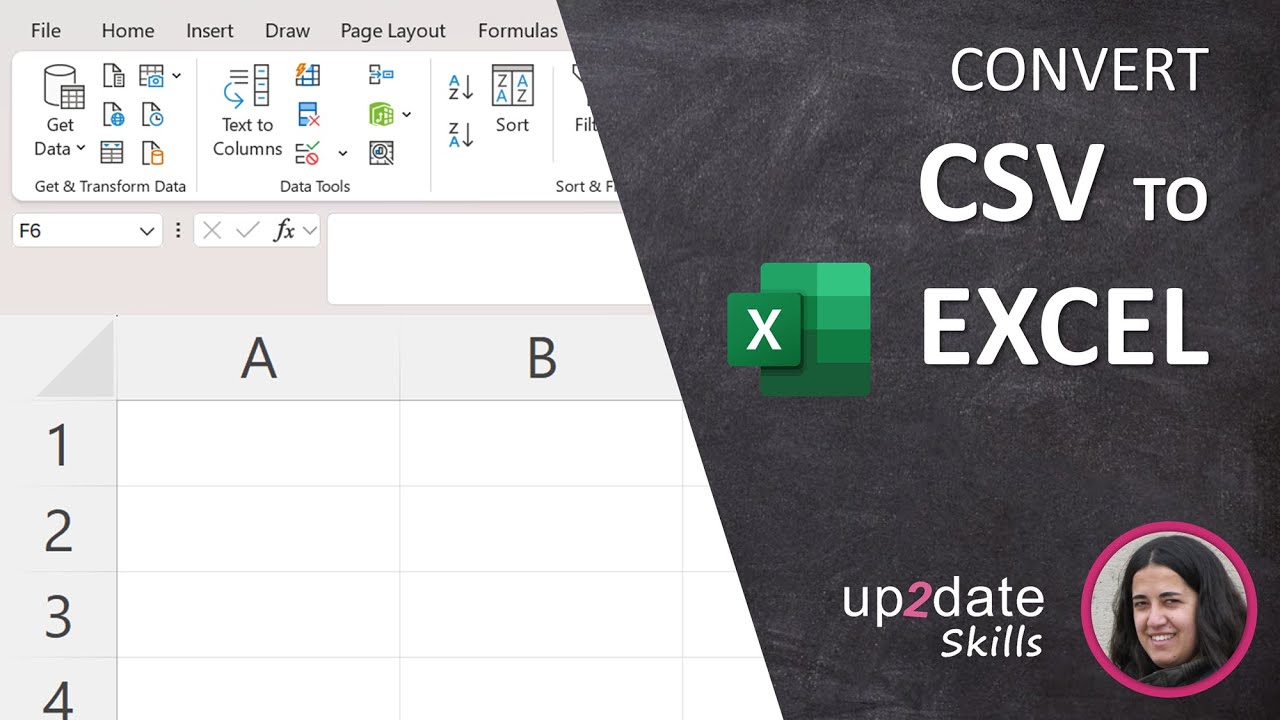
Task: Expand the Data Validation dropdown arrow
Action: click(342, 154)
